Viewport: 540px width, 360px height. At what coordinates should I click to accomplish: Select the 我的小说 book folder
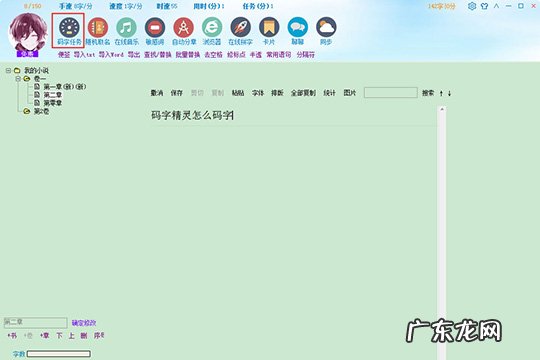36,71
